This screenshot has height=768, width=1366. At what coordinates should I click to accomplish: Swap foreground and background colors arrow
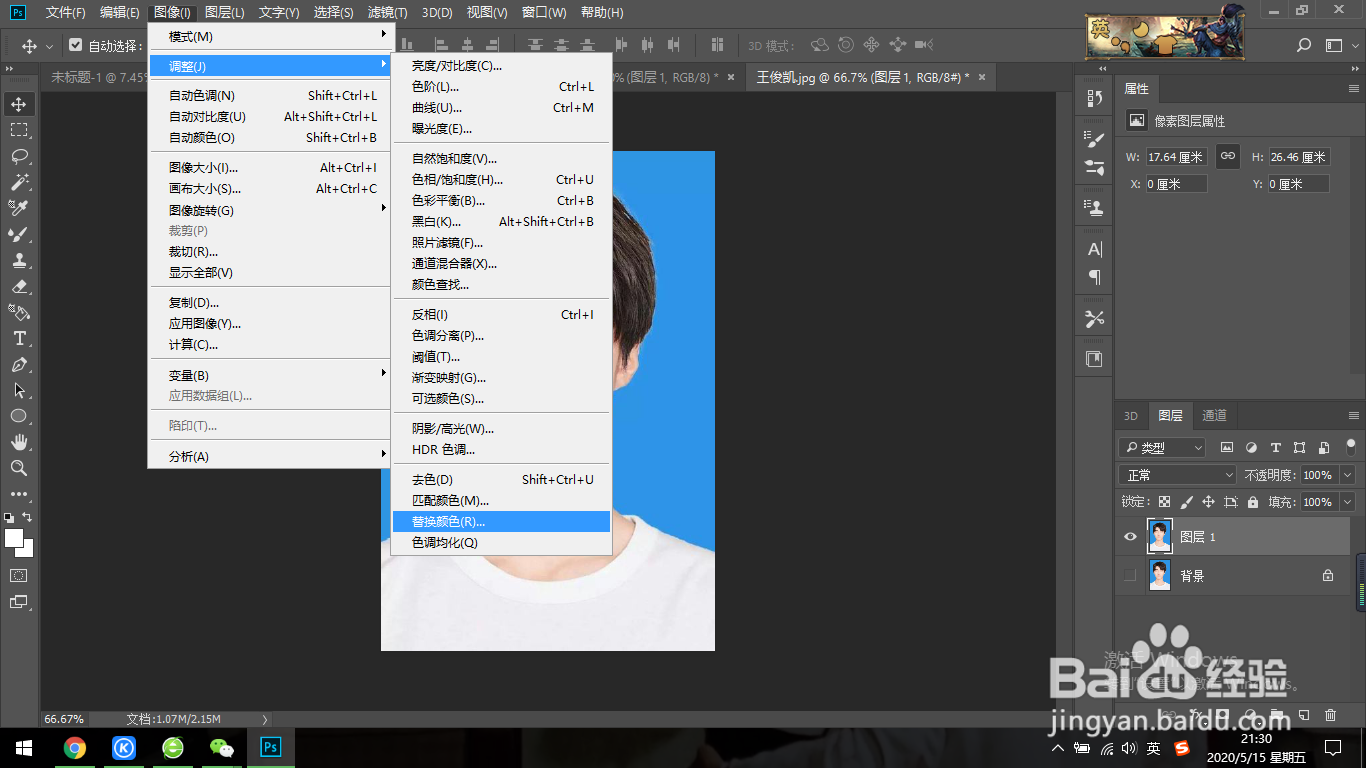(x=28, y=517)
